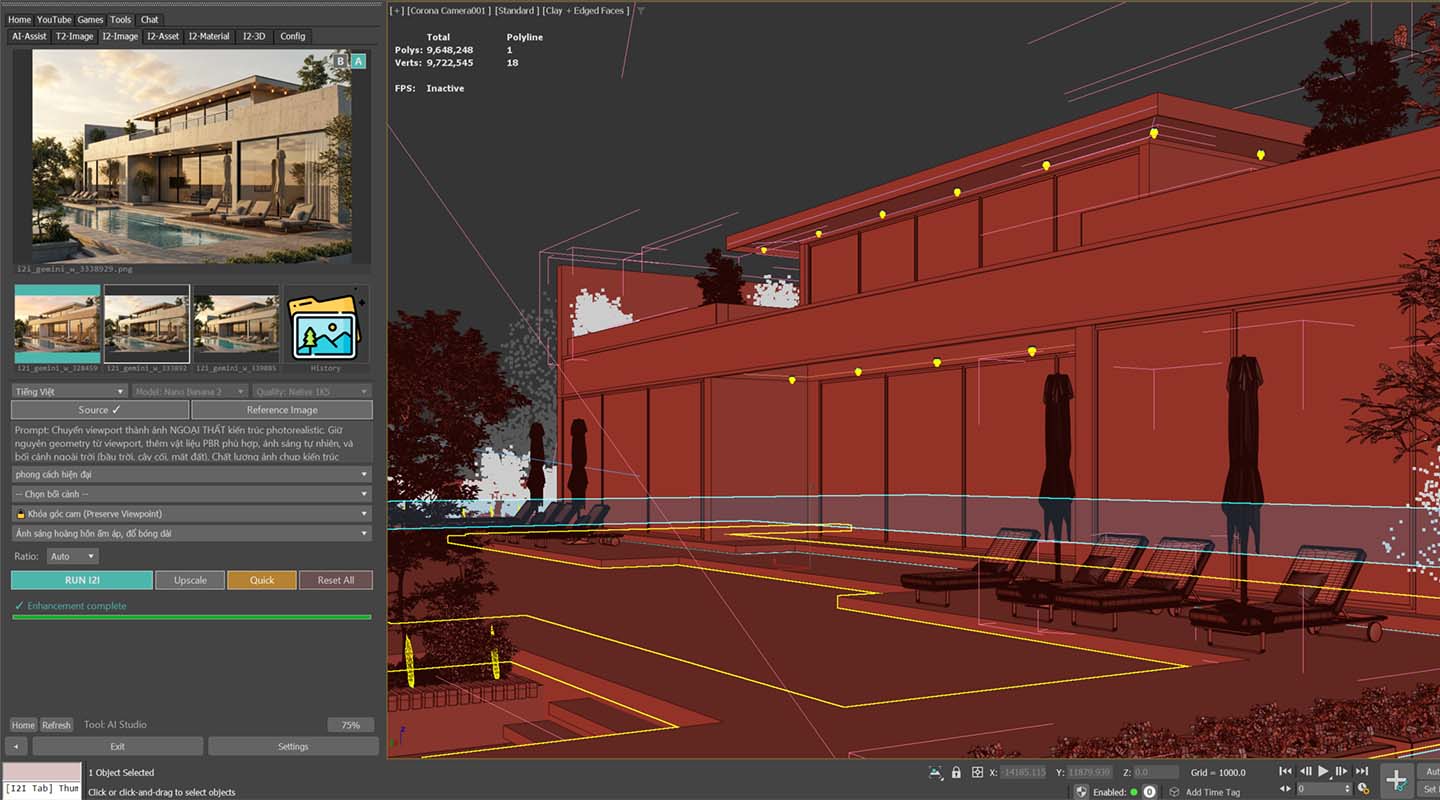Open the Model: Nano Banana 2 dropdown
The image size is (1440, 800).
(x=189, y=391)
